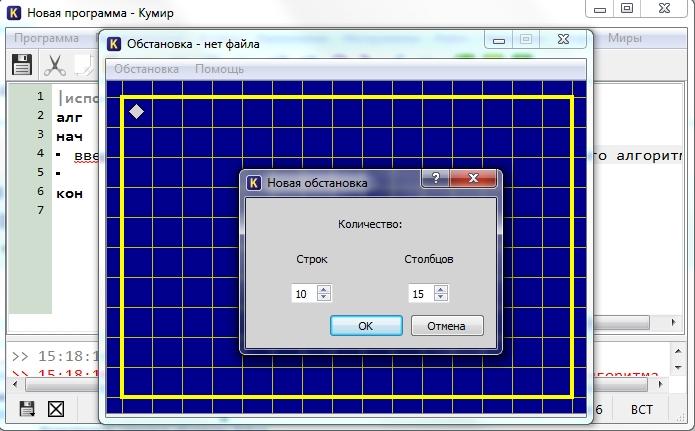Viewport: 695px width, 431px height.
Task: Click the keyword кон on line 6
Action: coord(70,194)
